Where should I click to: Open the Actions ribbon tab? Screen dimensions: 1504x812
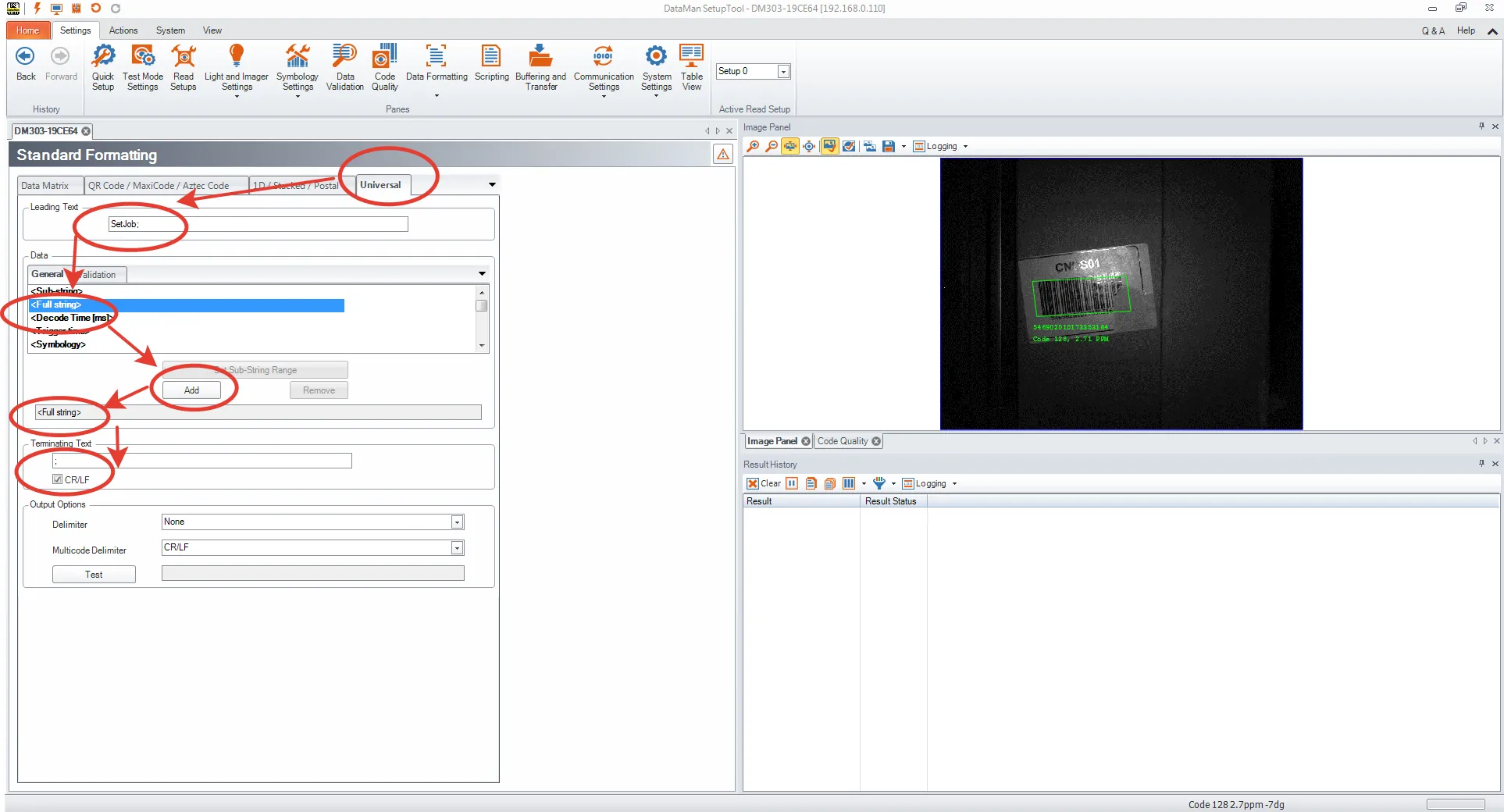coord(123,30)
